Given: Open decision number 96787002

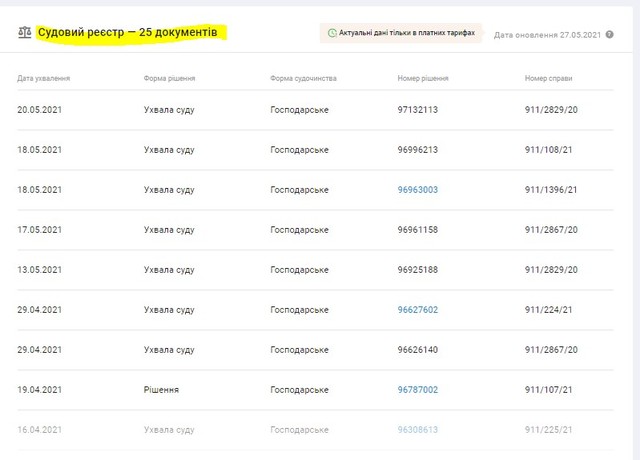Looking at the screenshot, I should click(x=418, y=389).
